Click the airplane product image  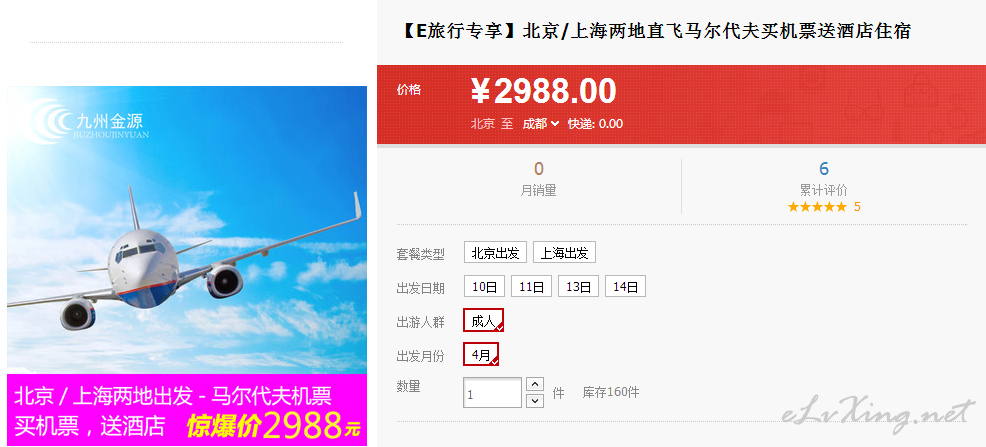click(187, 230)
